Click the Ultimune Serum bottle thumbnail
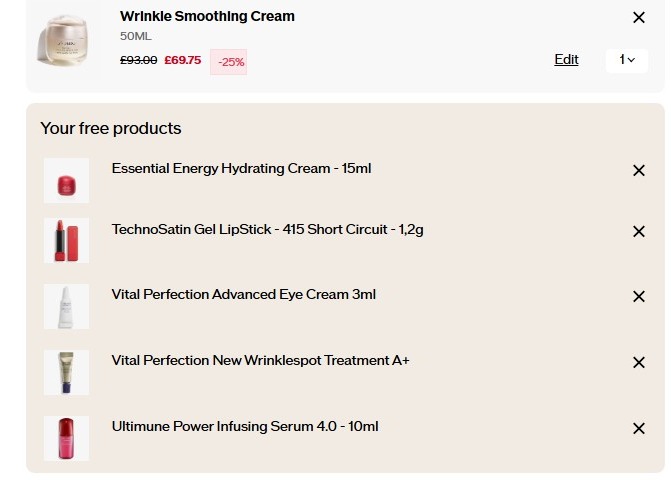 point(67,438)
